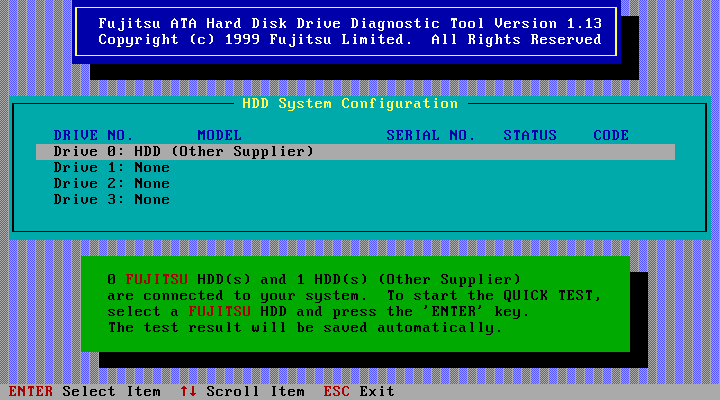Click the HDD System Configuration panel title
Viewport: 720px width, 400px height.
pos(350,104)
